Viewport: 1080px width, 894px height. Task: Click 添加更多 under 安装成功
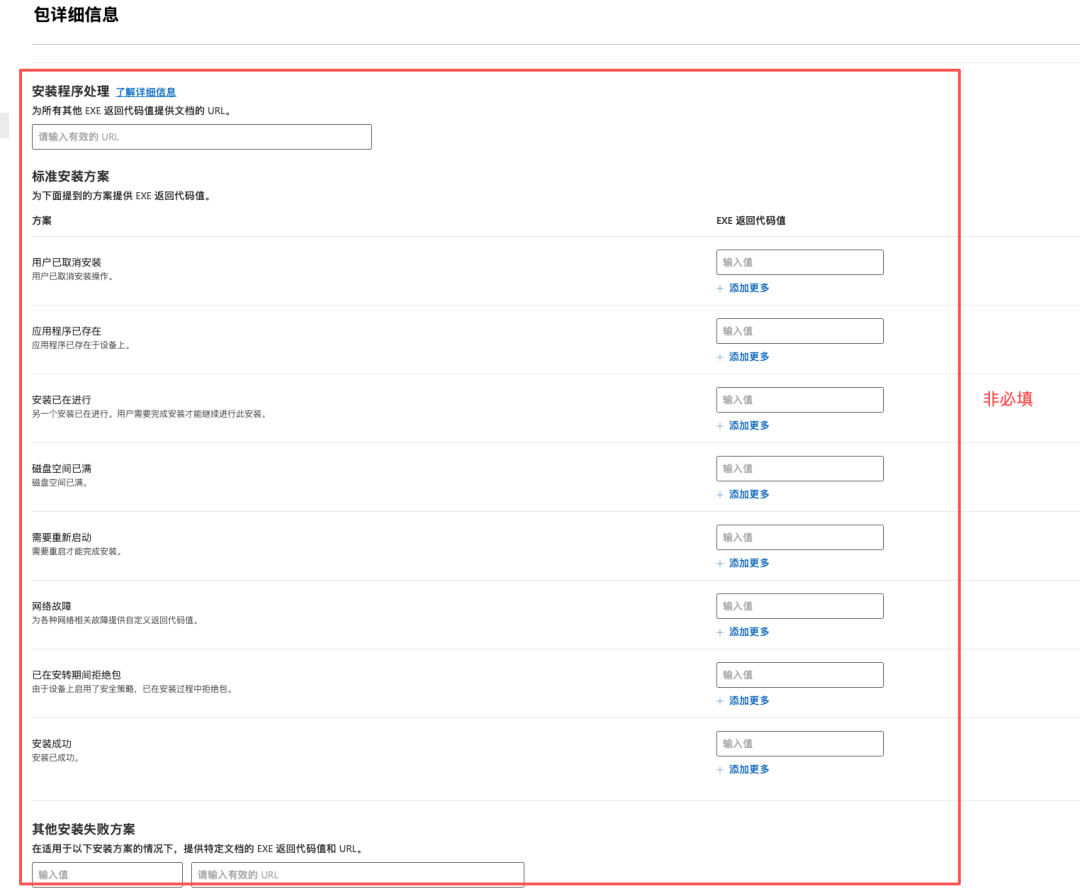pyautogui.click(x=749, y=770)
